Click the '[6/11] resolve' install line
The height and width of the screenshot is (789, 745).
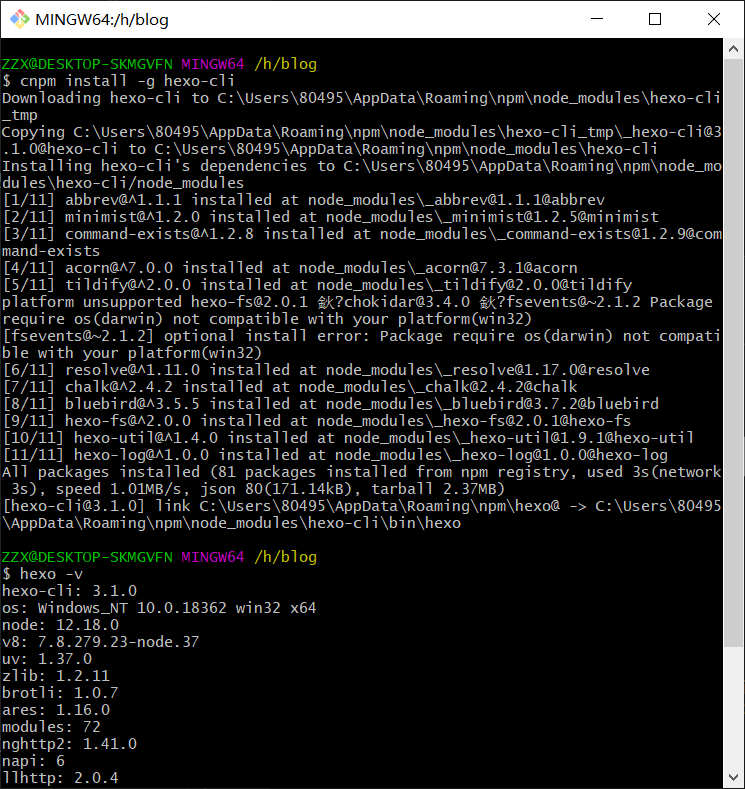point(326,370)
